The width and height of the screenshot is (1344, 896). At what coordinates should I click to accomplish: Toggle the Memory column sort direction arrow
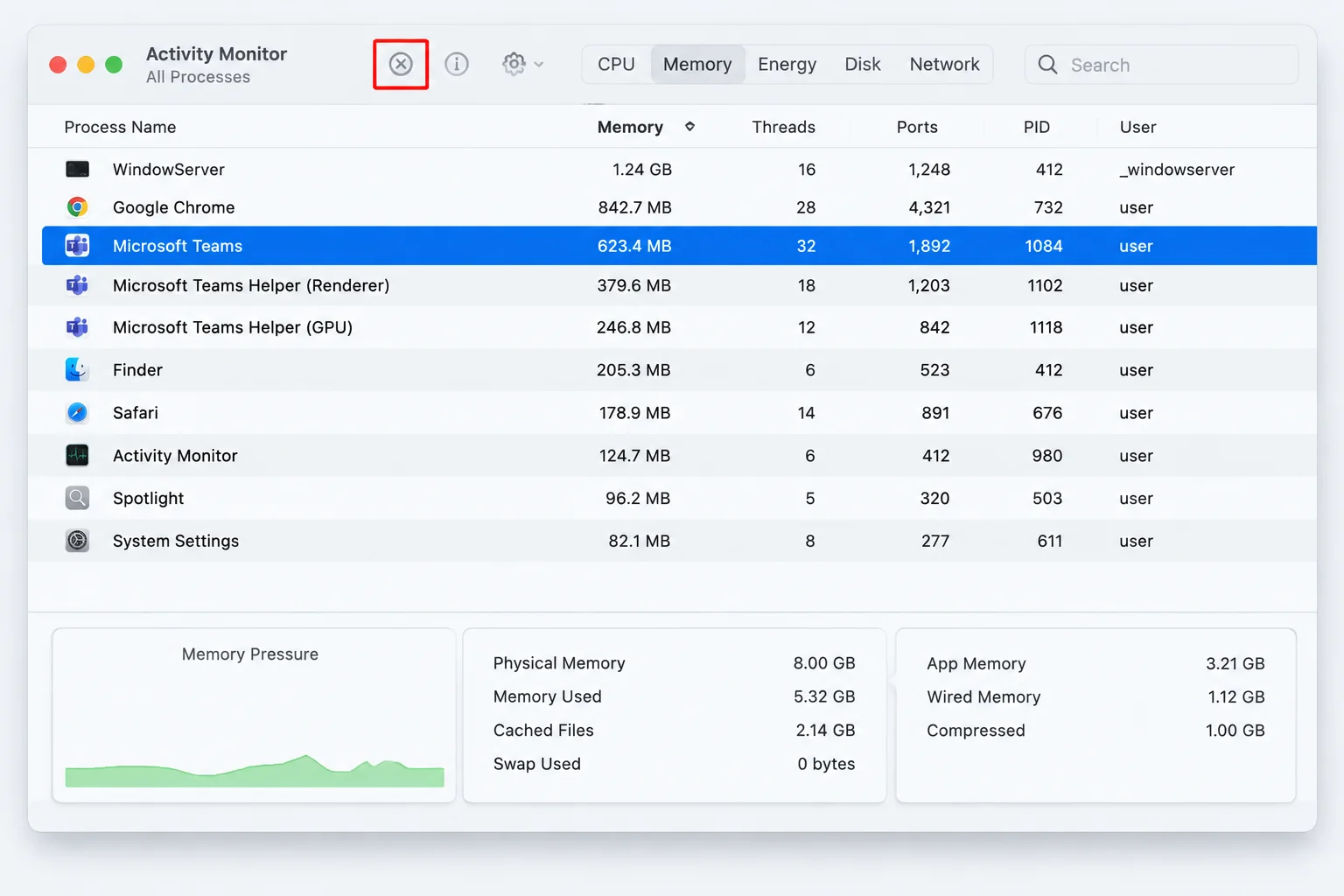[689, 127]
